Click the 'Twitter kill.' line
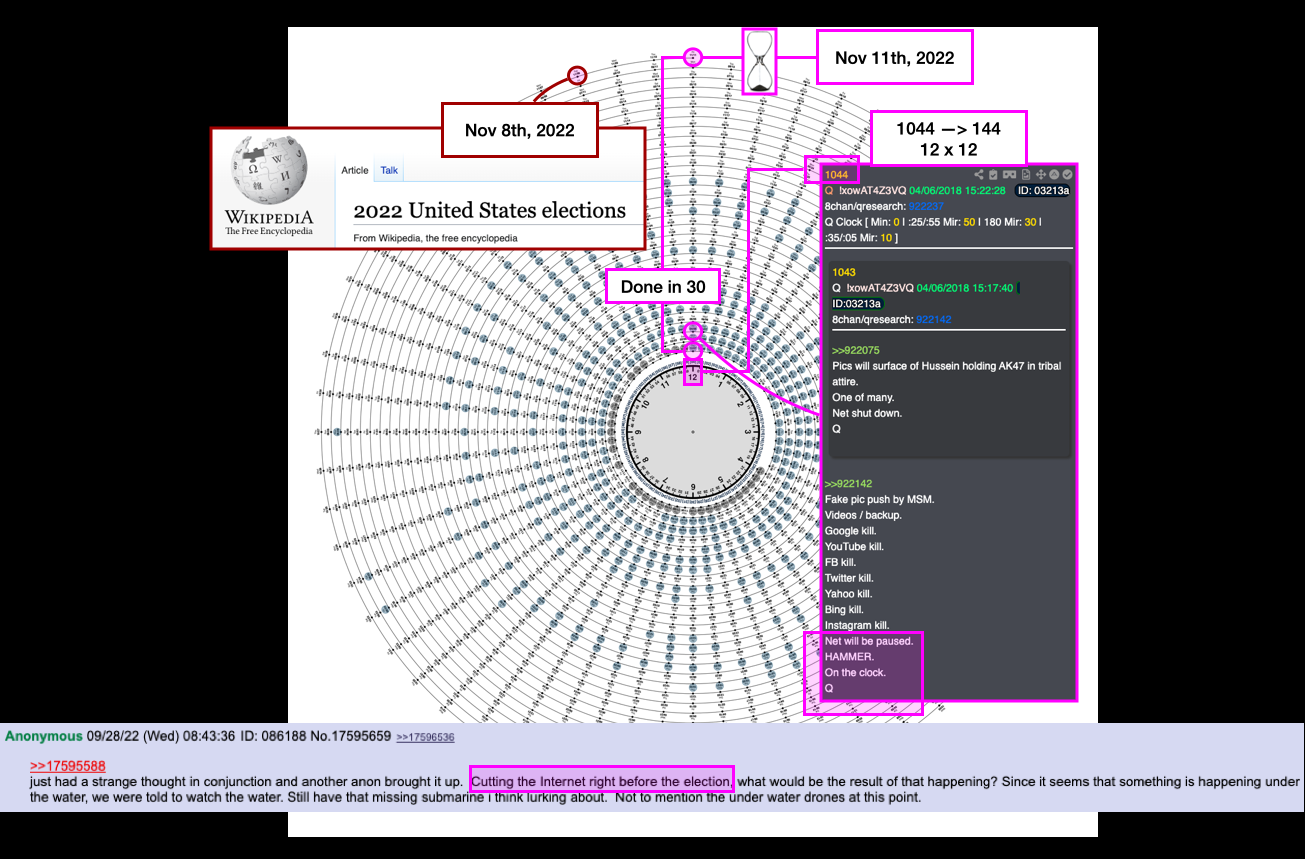1305x859 pixels. click(x=850, y=578)
